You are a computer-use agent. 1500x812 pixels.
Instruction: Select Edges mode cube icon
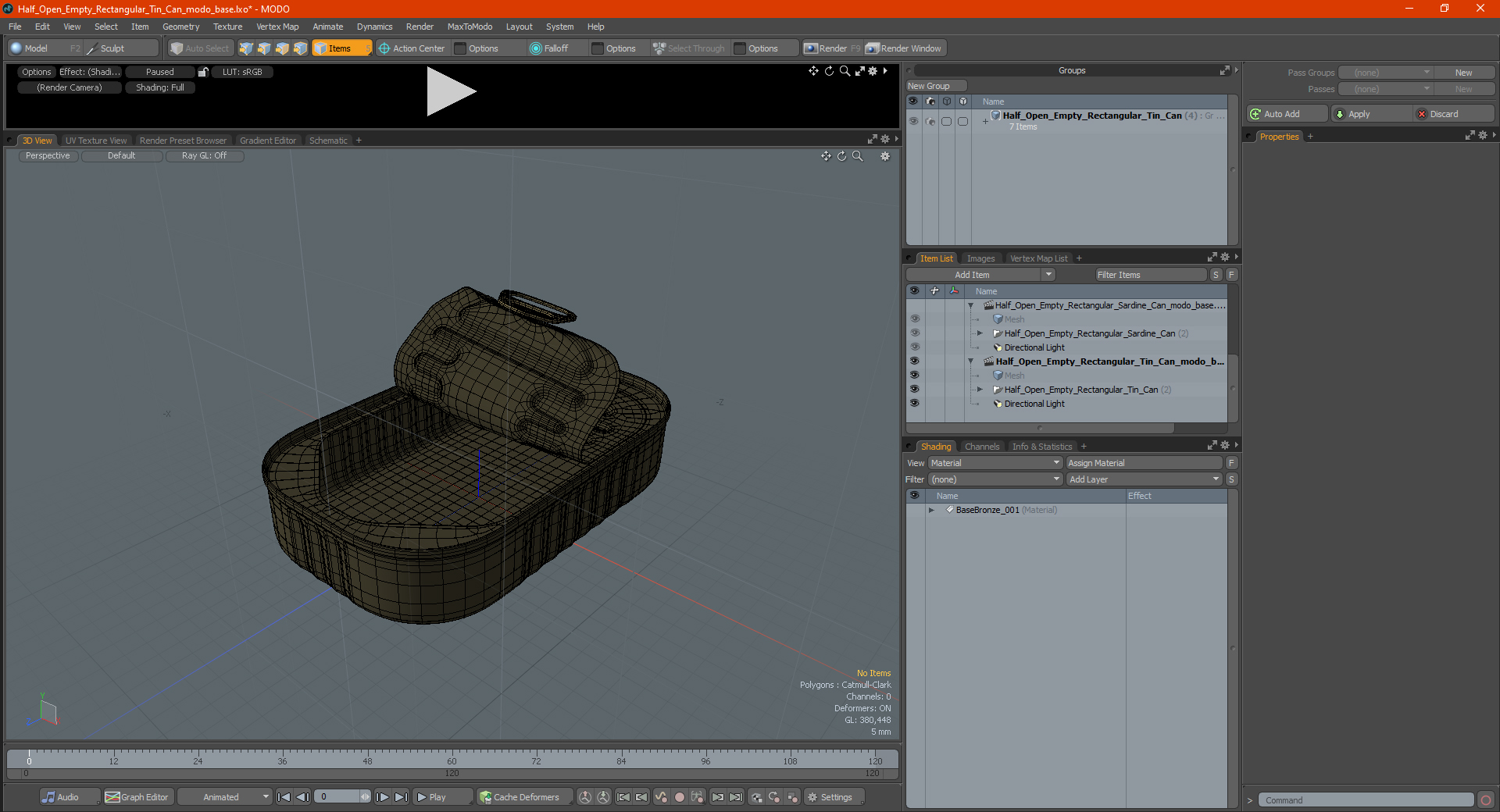[264, 48]
